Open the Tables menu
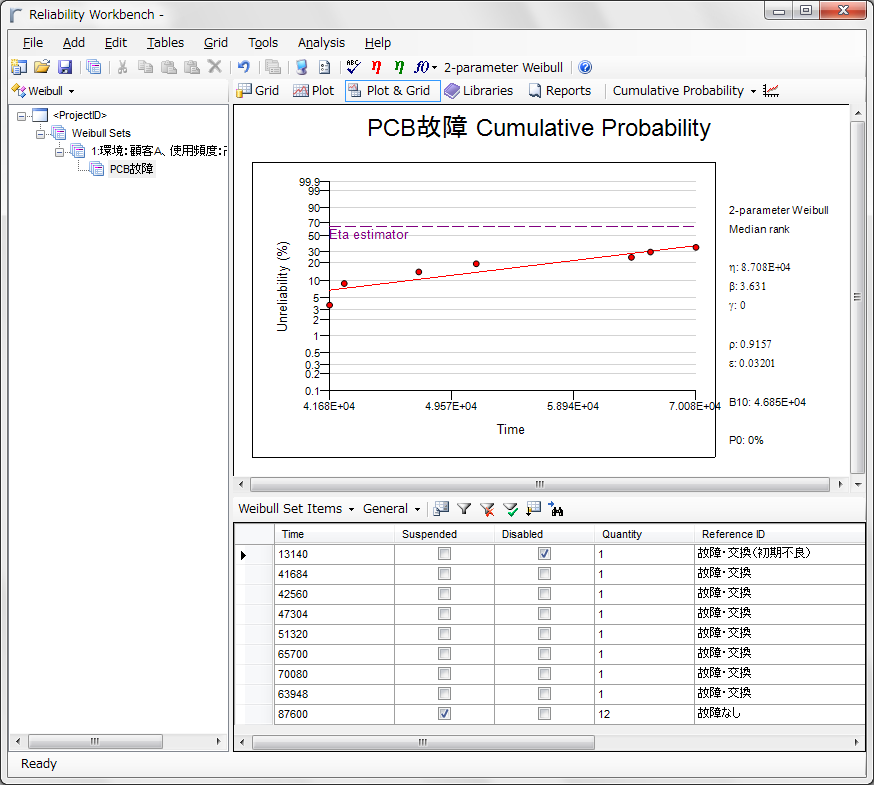This screenshot has height=785, width=874. [165, 43]
